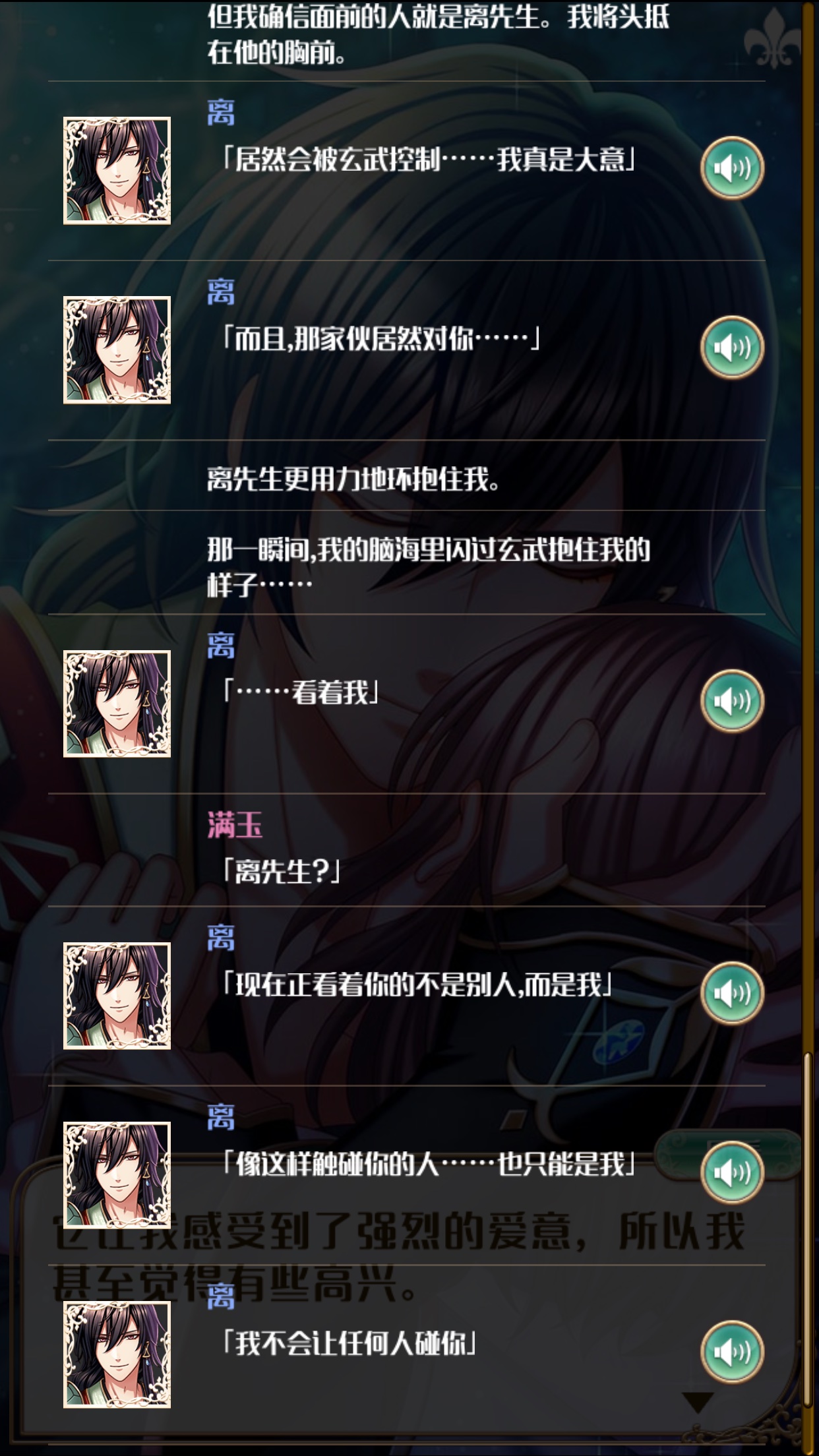
Task: Play voice for 「现在正看着你的不是别人,而是我」
Action: tap(732, 992)
